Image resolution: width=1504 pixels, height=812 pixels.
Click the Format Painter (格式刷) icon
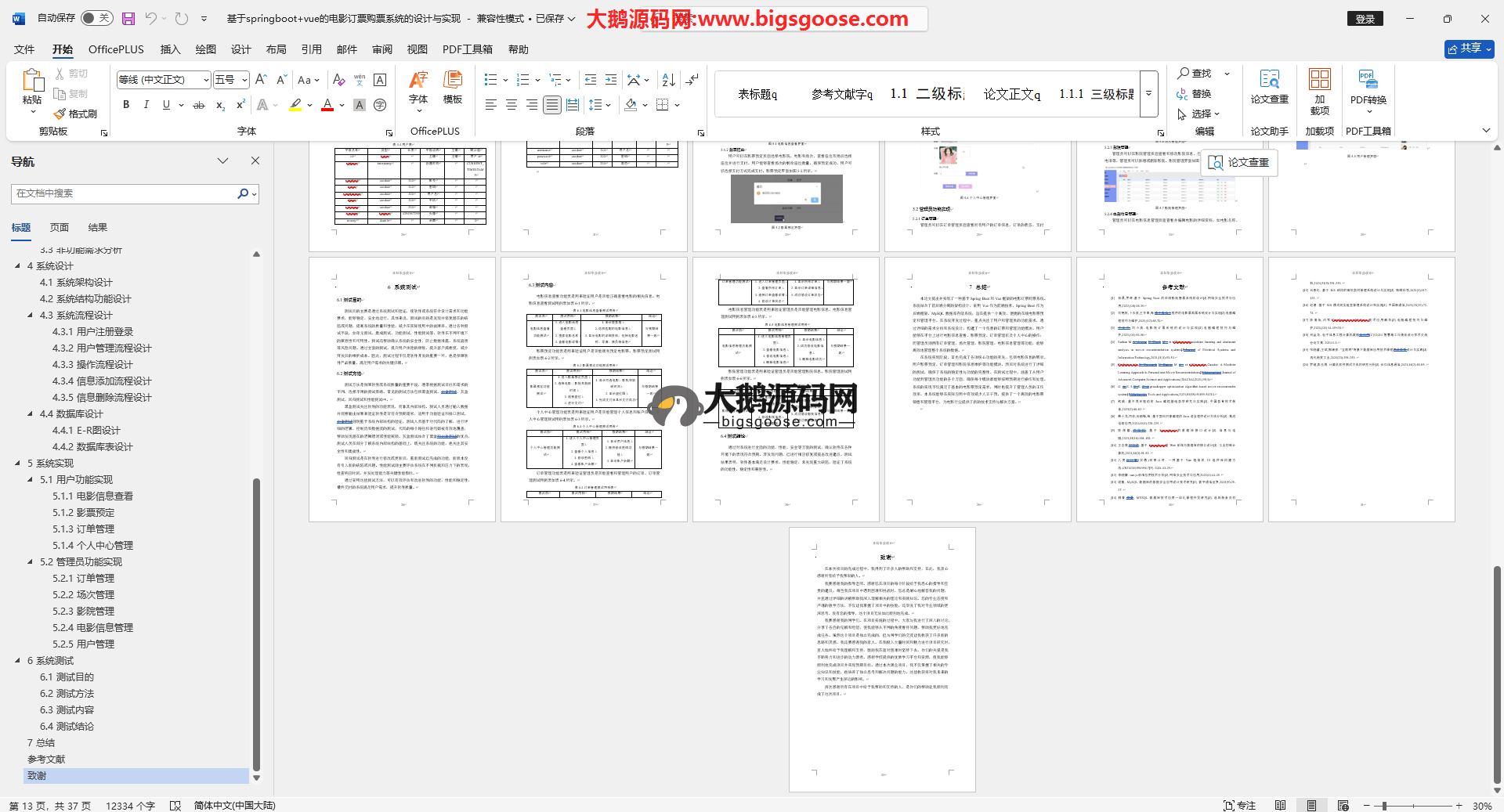point(76,114)
